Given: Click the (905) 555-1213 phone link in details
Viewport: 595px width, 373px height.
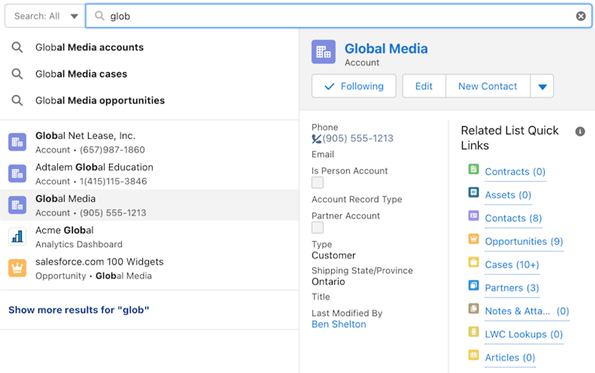Looking at the screenshot, I should point(358,138).
